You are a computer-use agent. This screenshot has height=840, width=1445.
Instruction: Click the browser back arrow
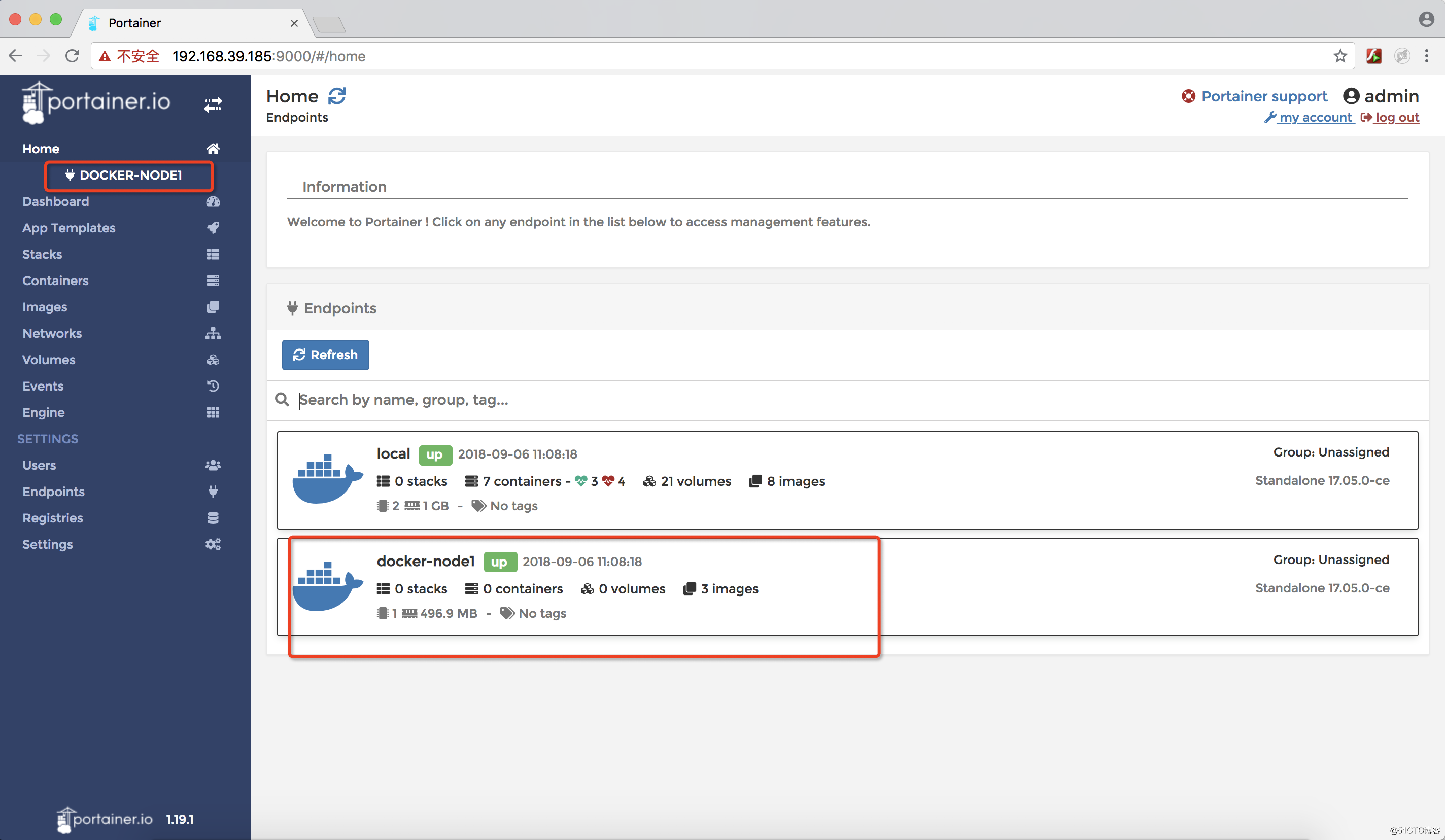pyautogui.click(x=16, y=56)
